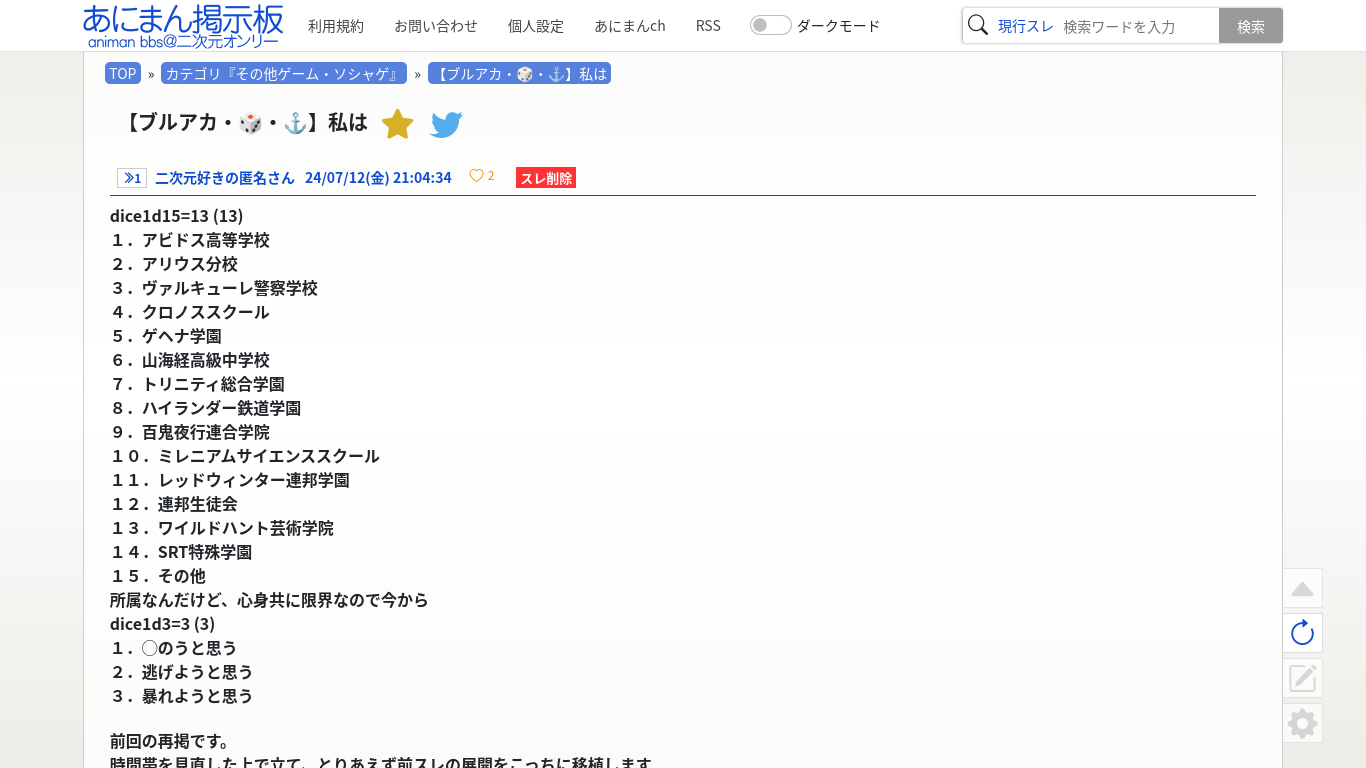Viewport: 1366px width, 768px height.
Task: Go to あにまんch from the header
Action: pos(630,26)
